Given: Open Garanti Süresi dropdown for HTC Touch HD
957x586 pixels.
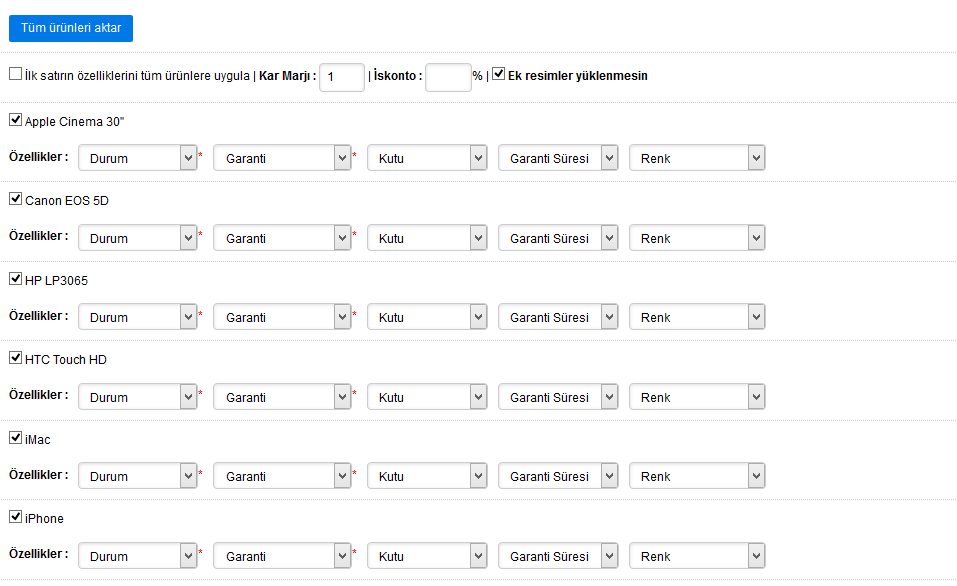Looking at the screenshot, I should [x=558, y=397].
